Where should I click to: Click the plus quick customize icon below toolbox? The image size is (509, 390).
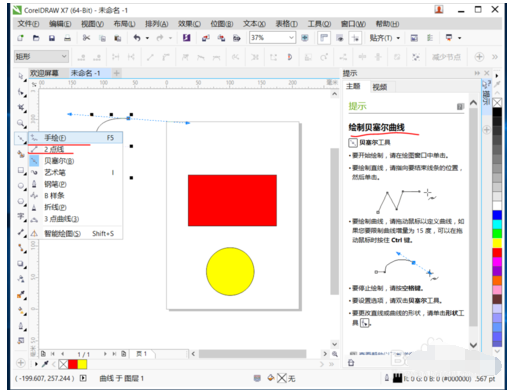[21, 363]
